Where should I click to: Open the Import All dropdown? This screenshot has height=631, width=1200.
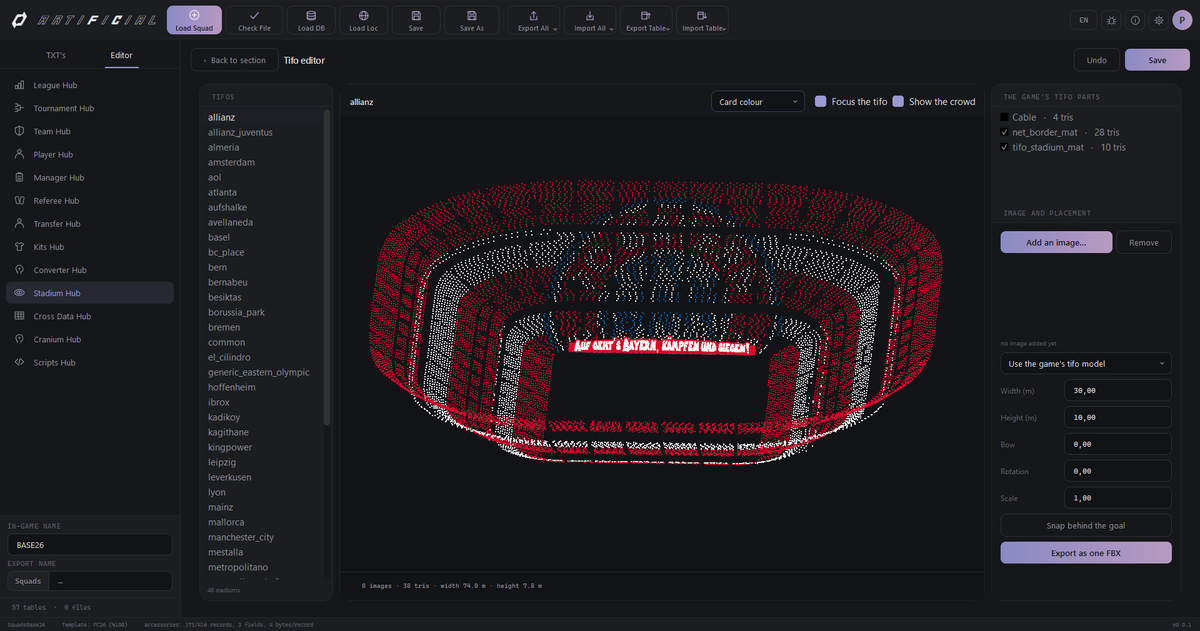(590, 20)
